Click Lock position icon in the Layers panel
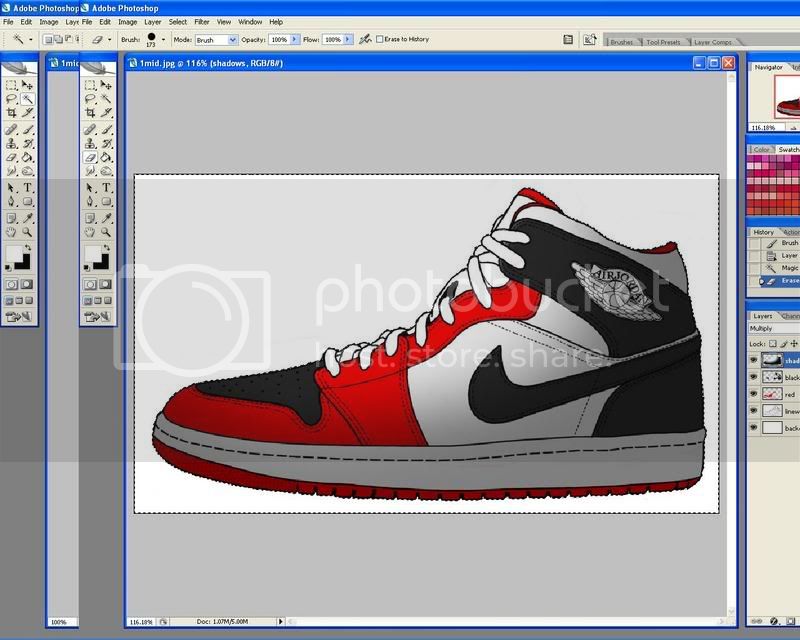 [794, 343]
